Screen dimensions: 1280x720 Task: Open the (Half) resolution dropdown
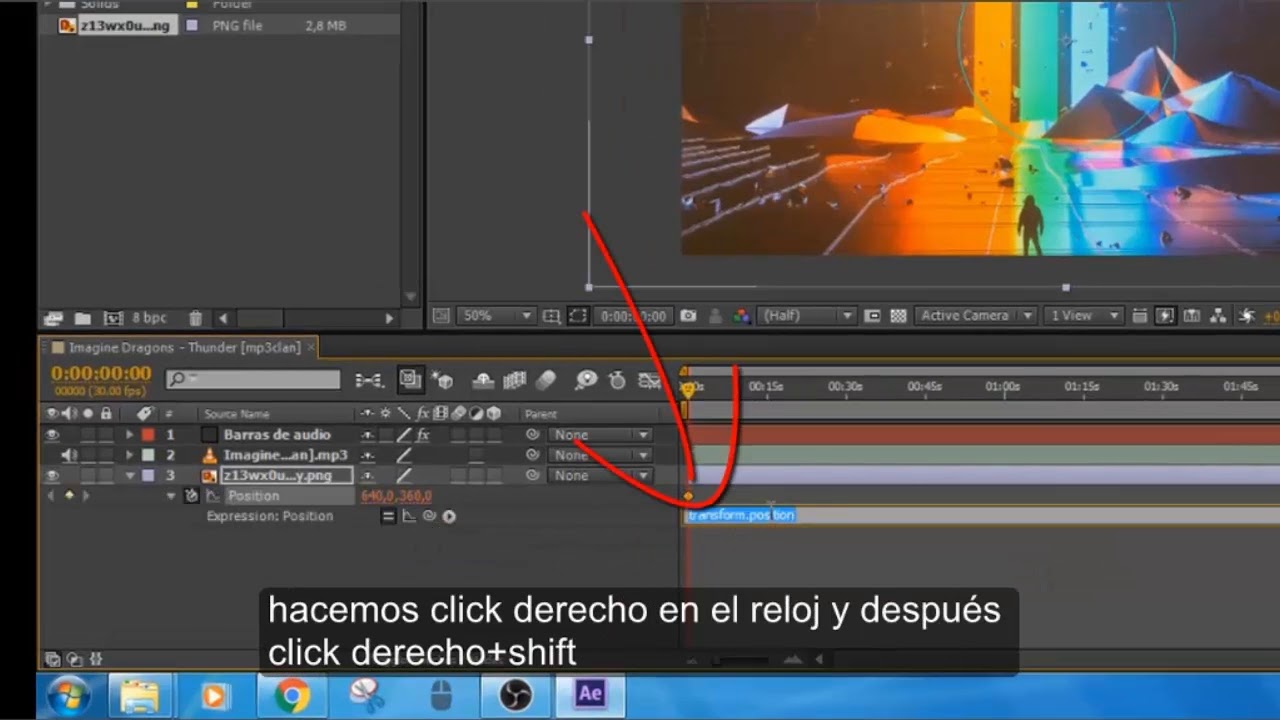click(806, 316)
